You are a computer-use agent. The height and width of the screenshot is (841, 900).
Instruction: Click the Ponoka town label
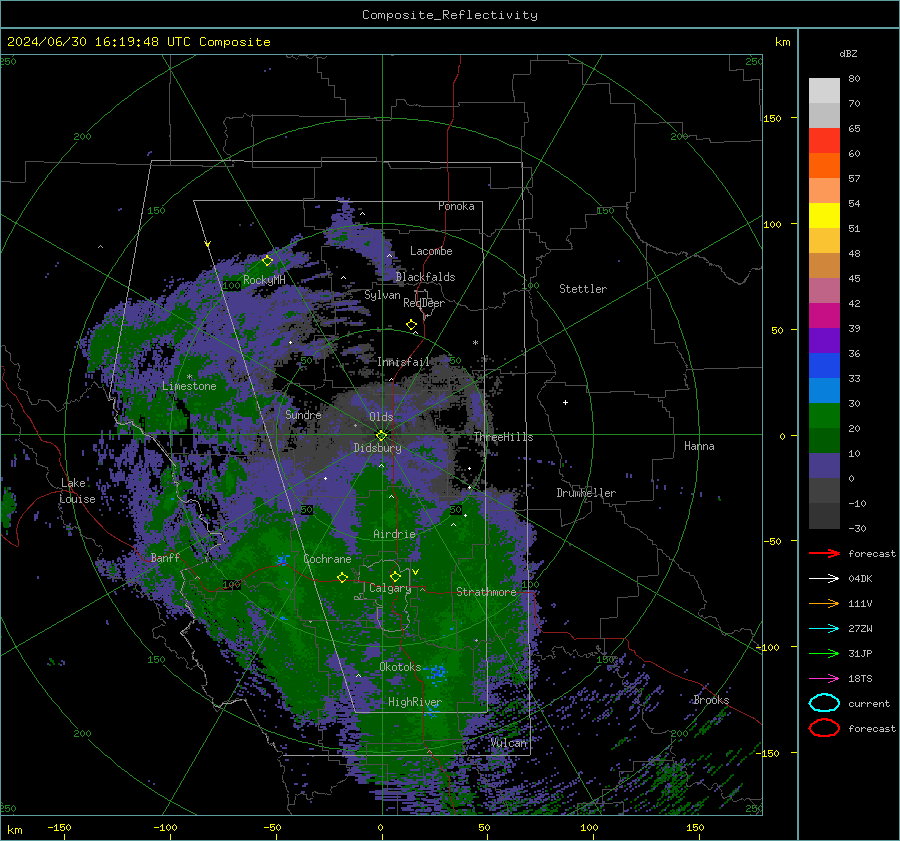point(456,206)
